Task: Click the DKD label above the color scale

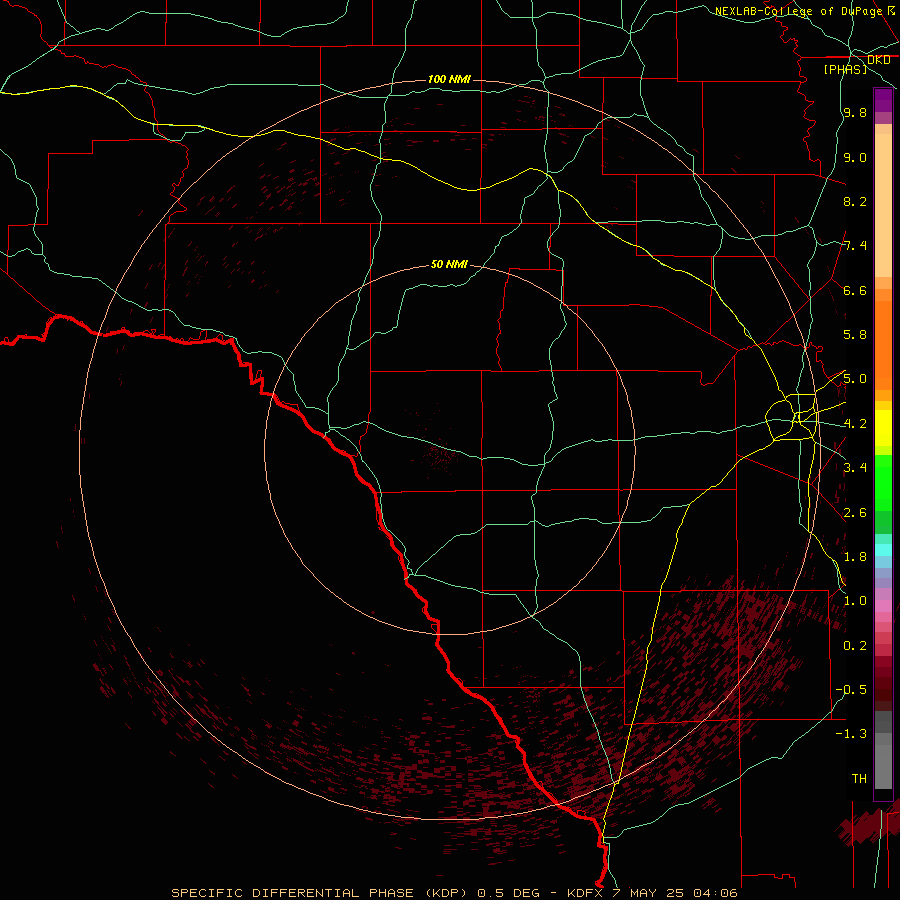Action: coord(878,60)
